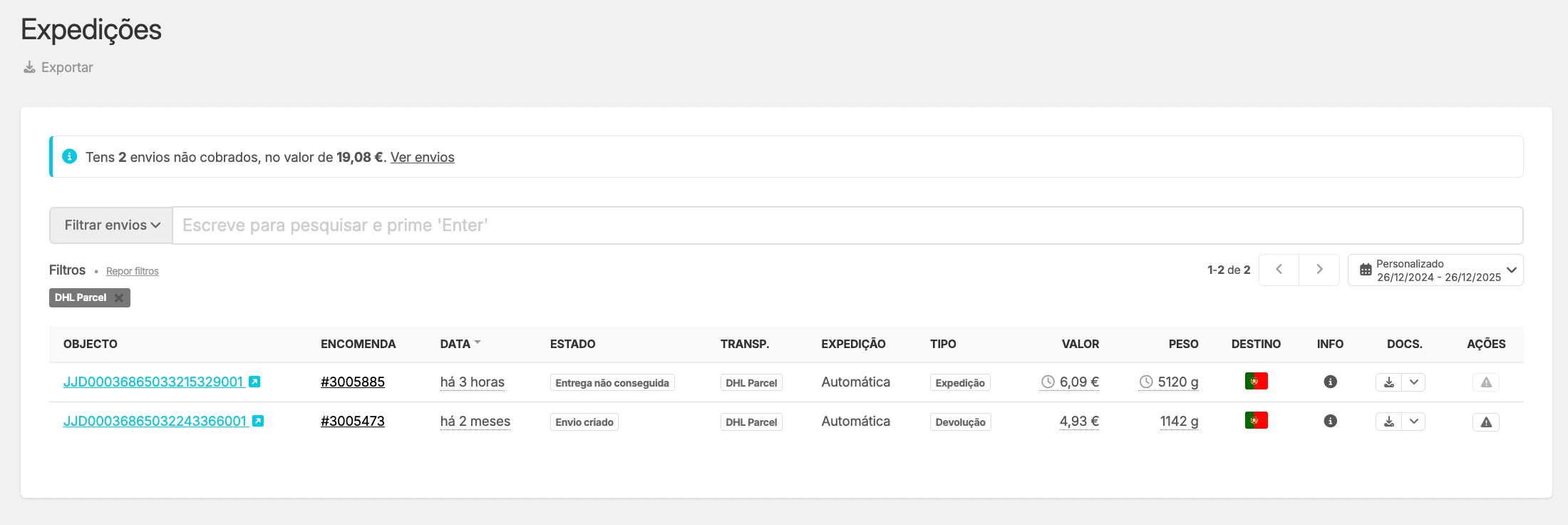
Task: Expand the Filtrar envios dropdown
Action: tap(112, 225)
